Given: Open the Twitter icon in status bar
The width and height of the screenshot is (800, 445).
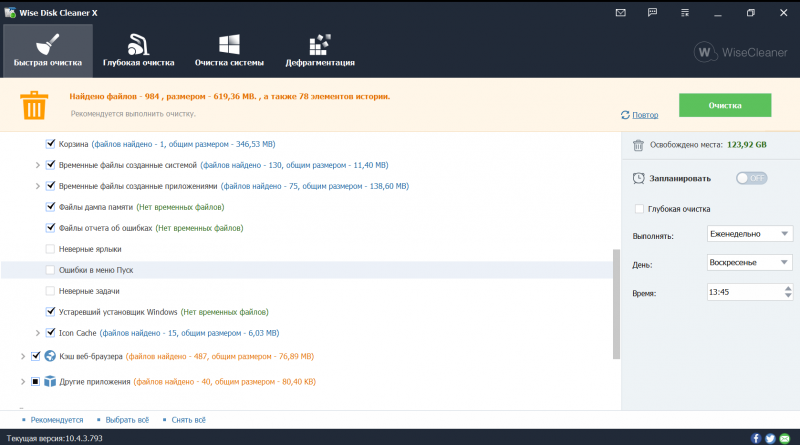Looking at the screenshot, I should (770, 438).
